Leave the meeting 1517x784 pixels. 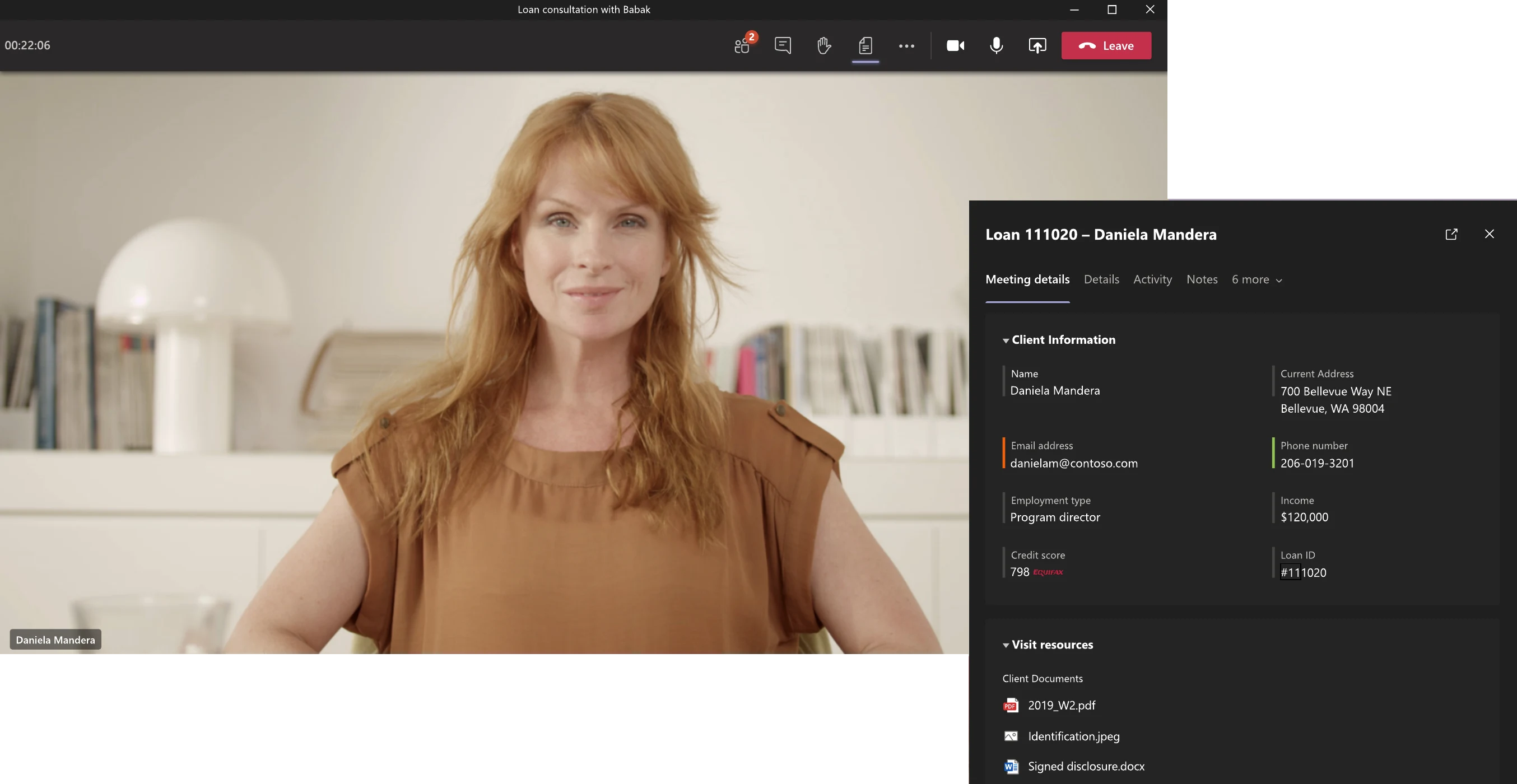(x=1106, y=45)
